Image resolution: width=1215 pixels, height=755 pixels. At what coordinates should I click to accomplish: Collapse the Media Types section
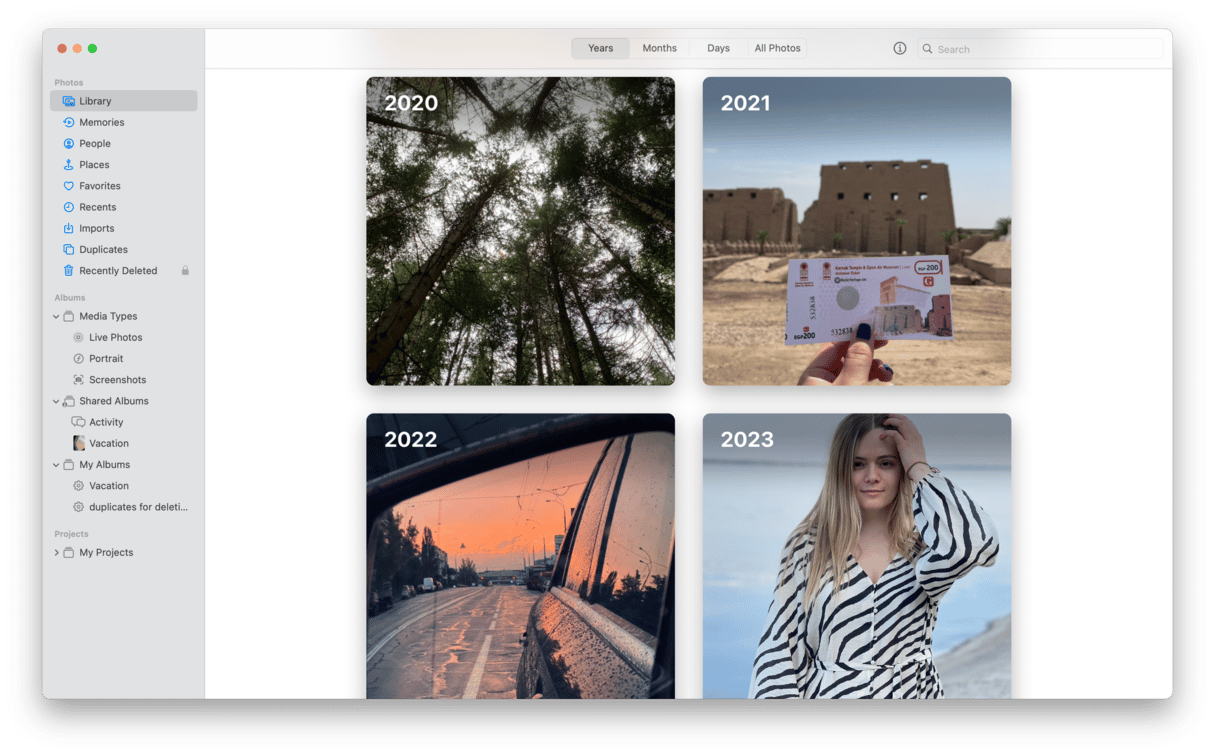pos(56,317)
